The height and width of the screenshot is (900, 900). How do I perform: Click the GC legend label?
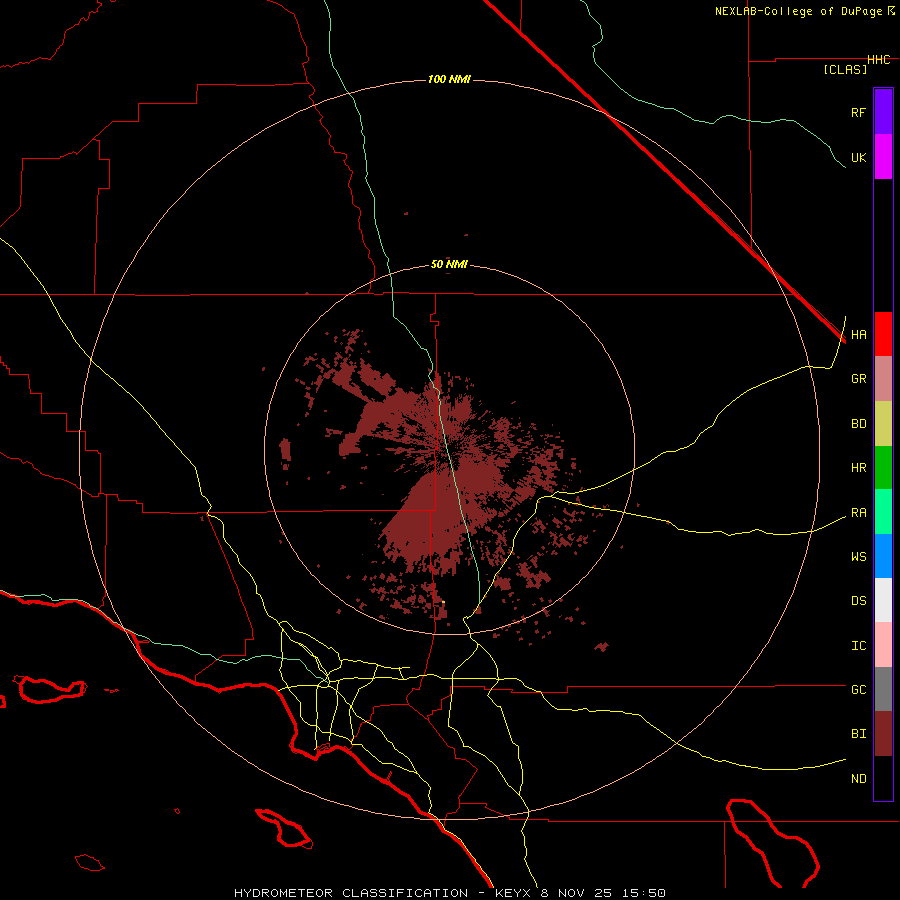(x=858, y=690)
